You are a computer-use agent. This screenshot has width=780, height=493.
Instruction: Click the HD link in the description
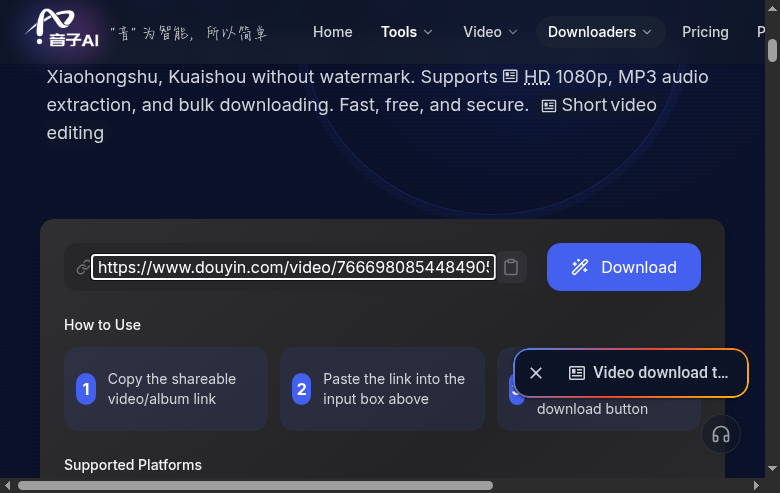pos(537,77)
